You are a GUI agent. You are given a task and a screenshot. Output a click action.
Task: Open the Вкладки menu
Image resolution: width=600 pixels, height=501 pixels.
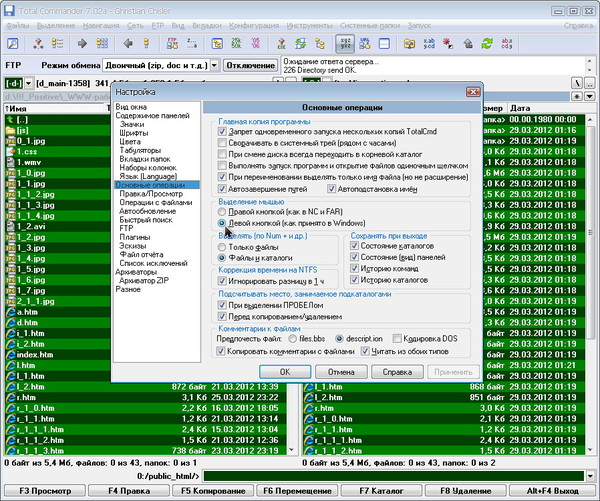(207, 26)
